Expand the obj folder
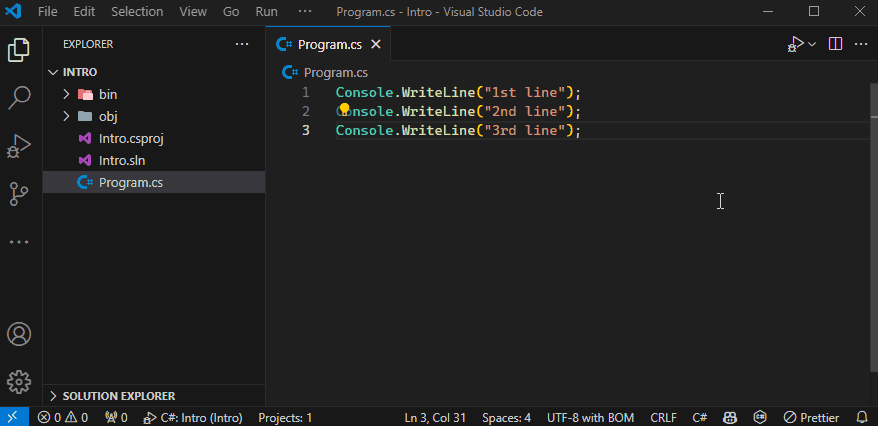The image size is (878, 426). [154, 116]
